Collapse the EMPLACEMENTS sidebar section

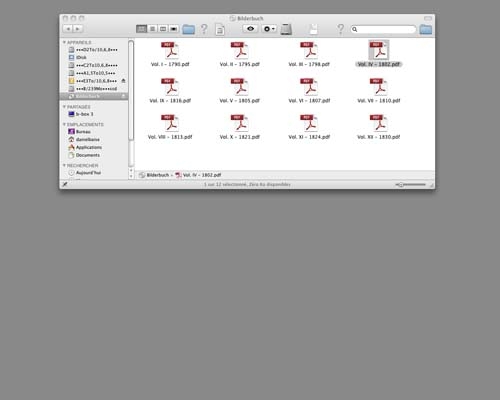(64, 124)
